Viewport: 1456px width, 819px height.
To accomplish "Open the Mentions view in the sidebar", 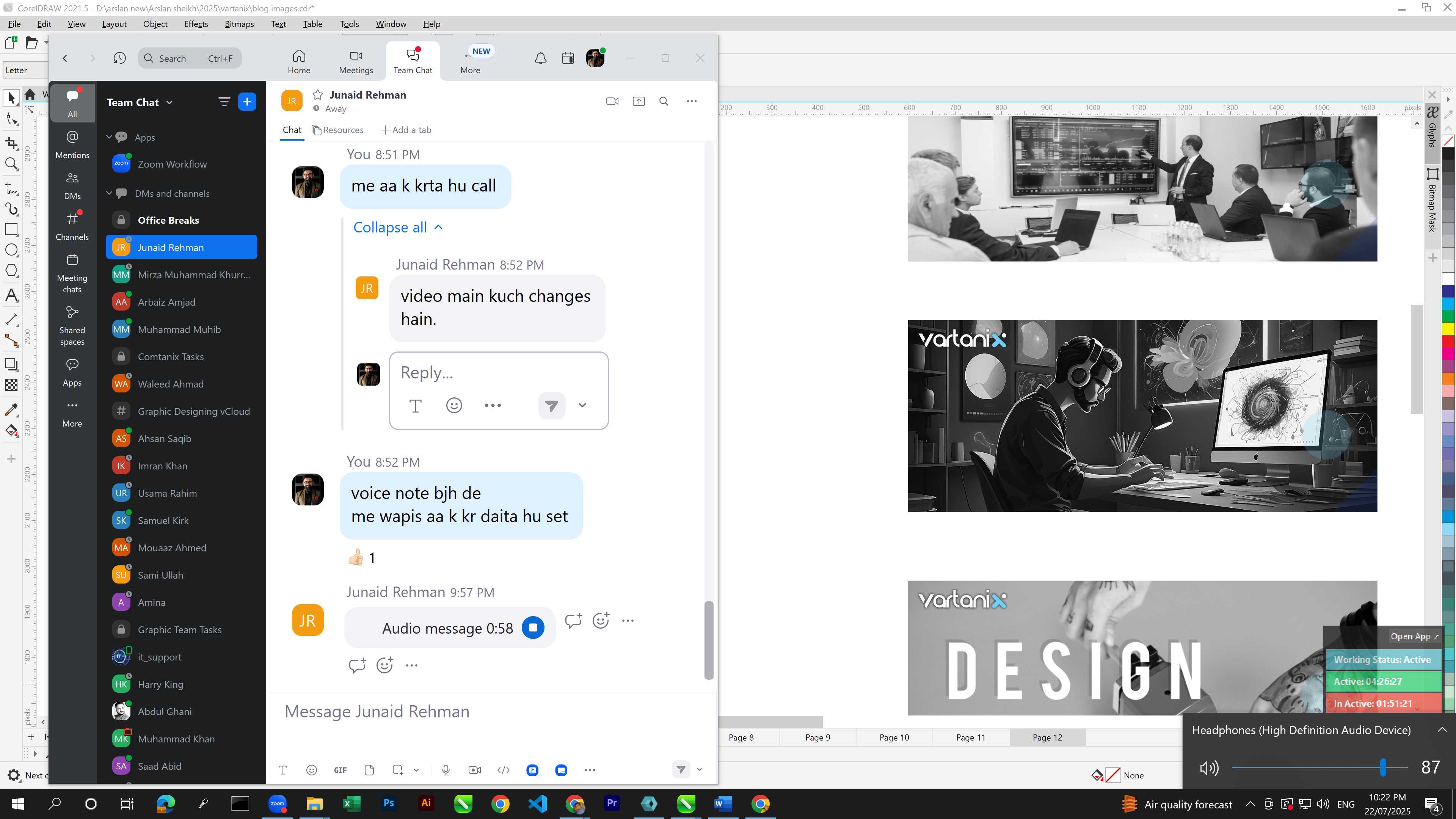I will [x=72, y=145].
